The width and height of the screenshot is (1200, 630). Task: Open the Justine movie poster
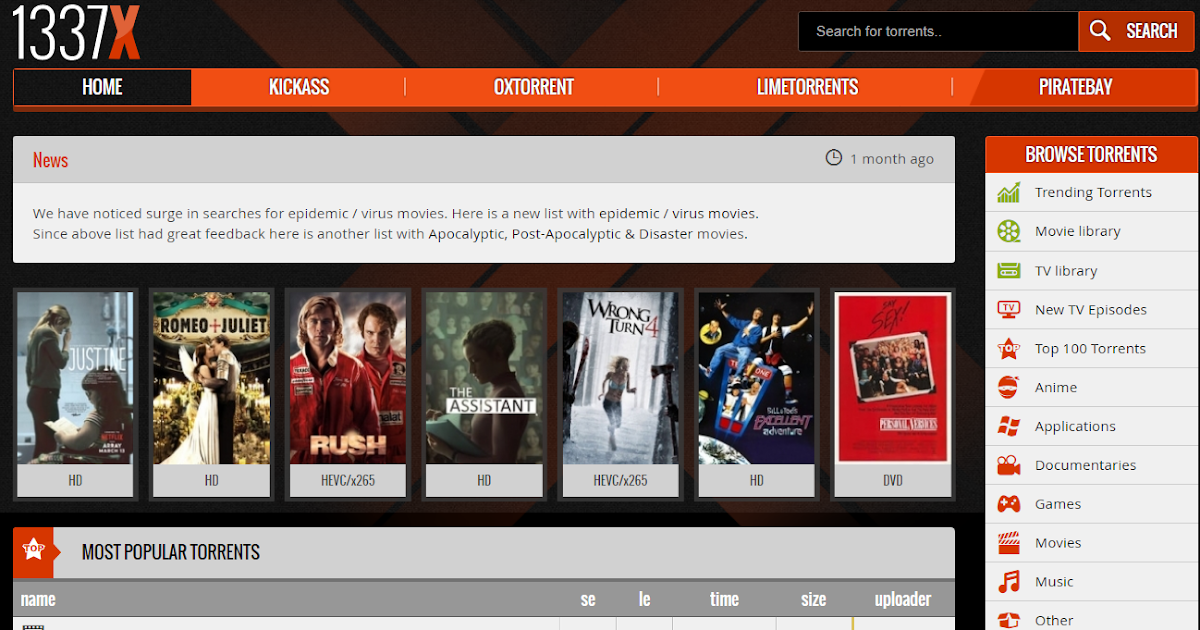click(x=75, y=378)
